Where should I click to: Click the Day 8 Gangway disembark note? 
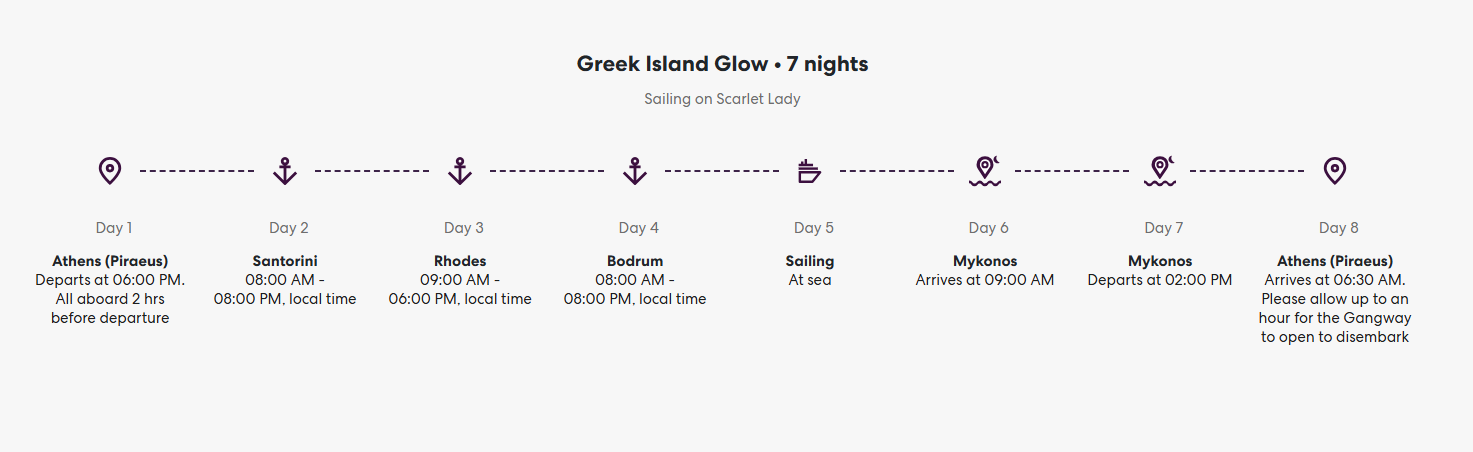click(x=1335, y=318)
